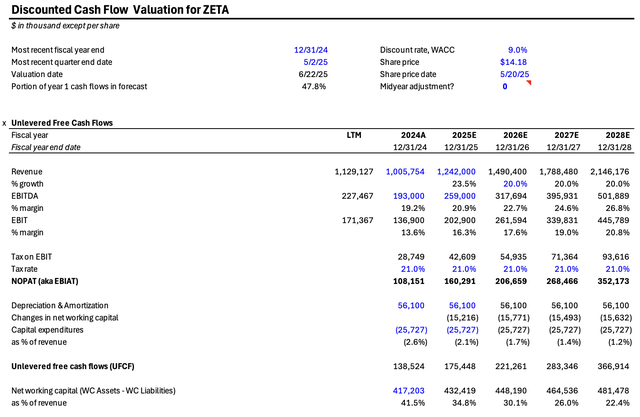Screen dimensions: 640x417
Task: Click the valuation date 6/22/25
Action: [x=313, y=74]
